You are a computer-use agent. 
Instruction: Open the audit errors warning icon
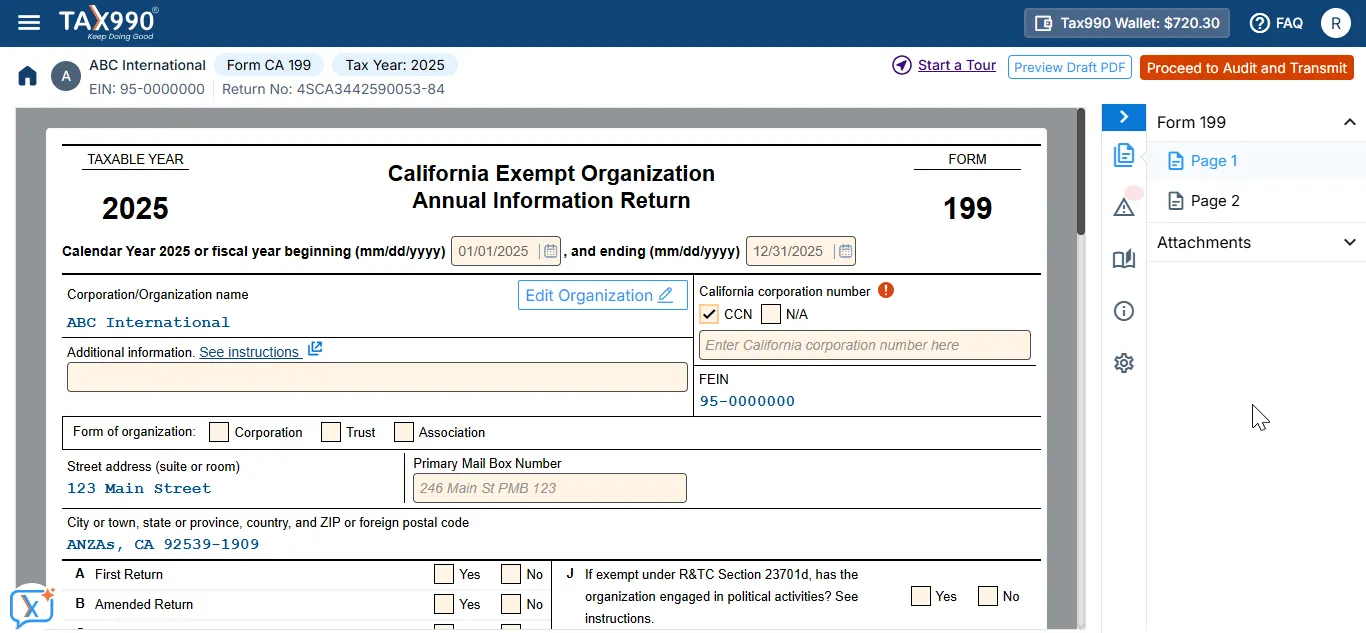(x=1123, y=207)
